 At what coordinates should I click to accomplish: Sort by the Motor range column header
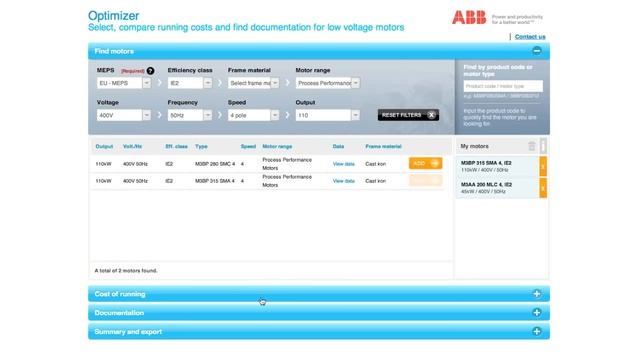tap(277, 146)
